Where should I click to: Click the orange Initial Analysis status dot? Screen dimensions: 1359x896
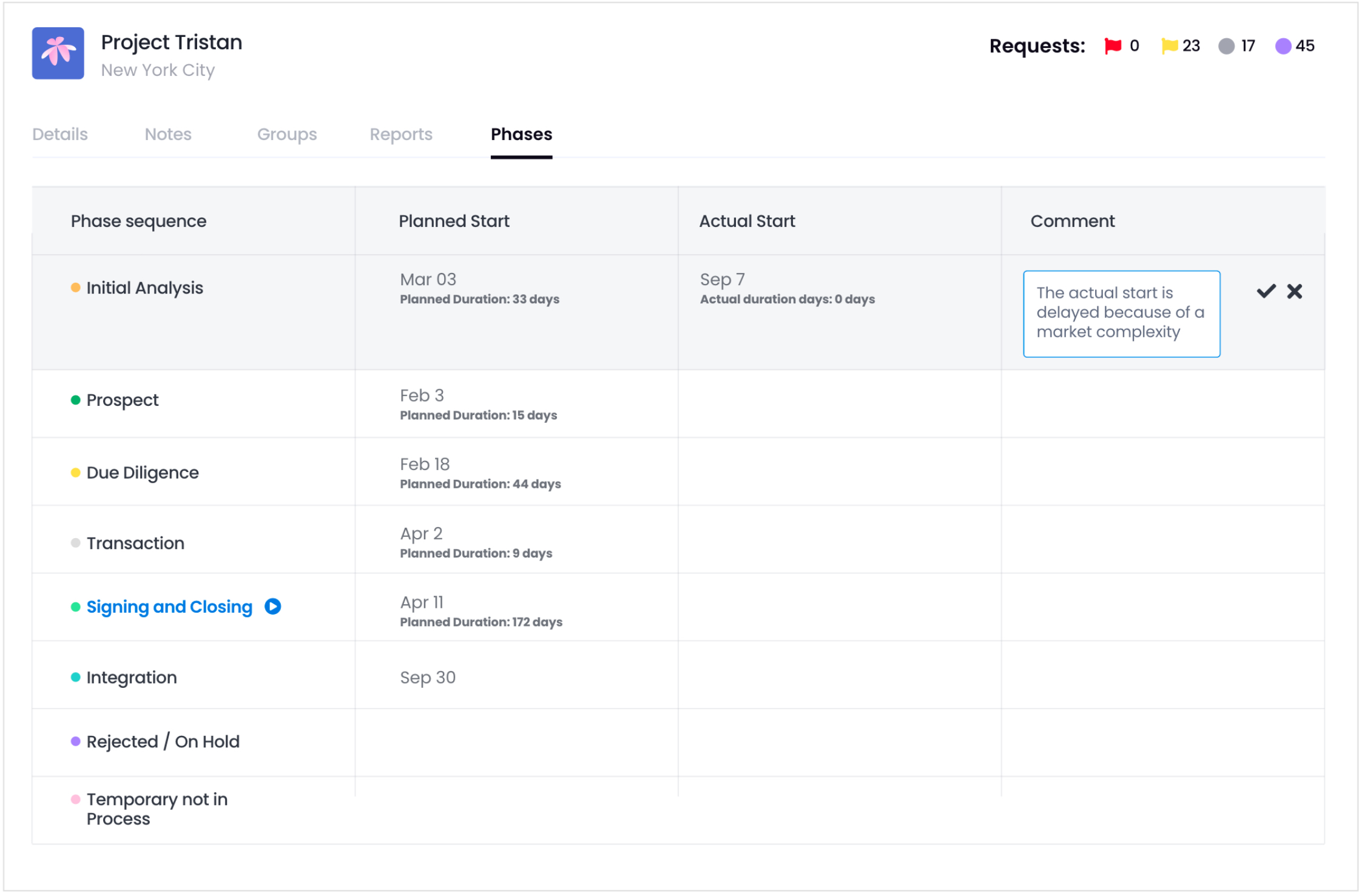(75, 288)
